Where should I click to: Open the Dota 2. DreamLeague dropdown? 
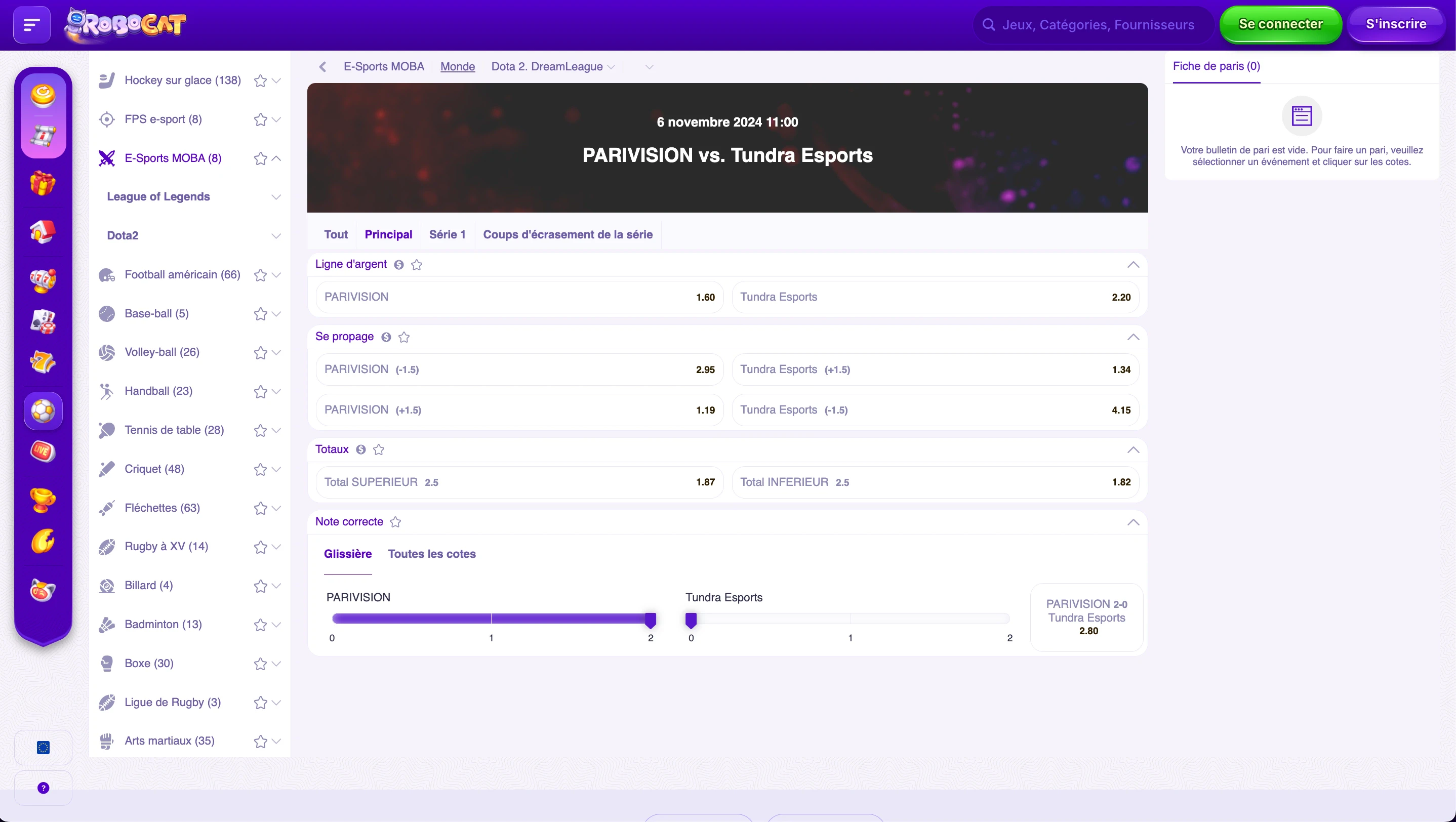(x=553, y=67)
